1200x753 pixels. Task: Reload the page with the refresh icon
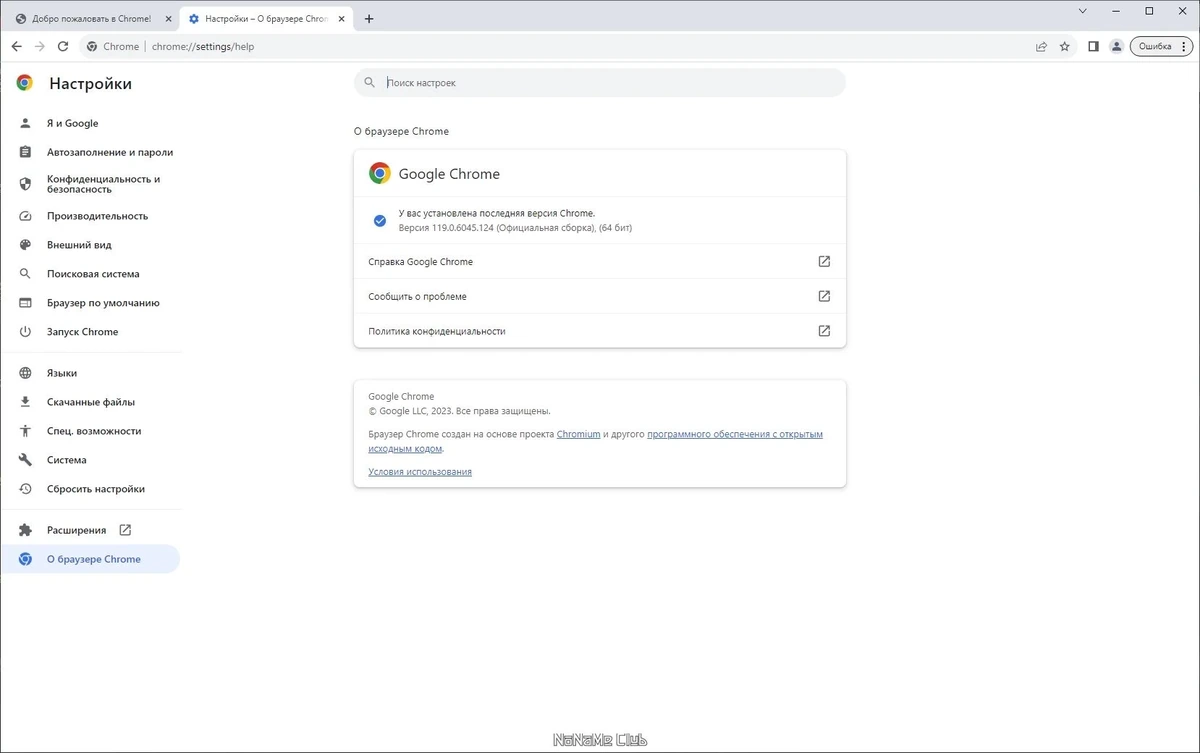point(63,46)
